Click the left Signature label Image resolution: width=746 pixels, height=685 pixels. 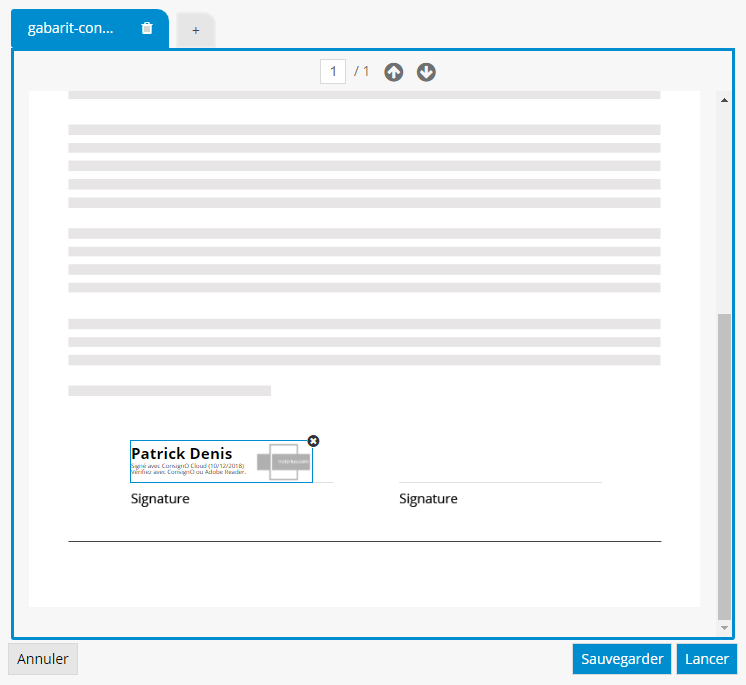160,499
